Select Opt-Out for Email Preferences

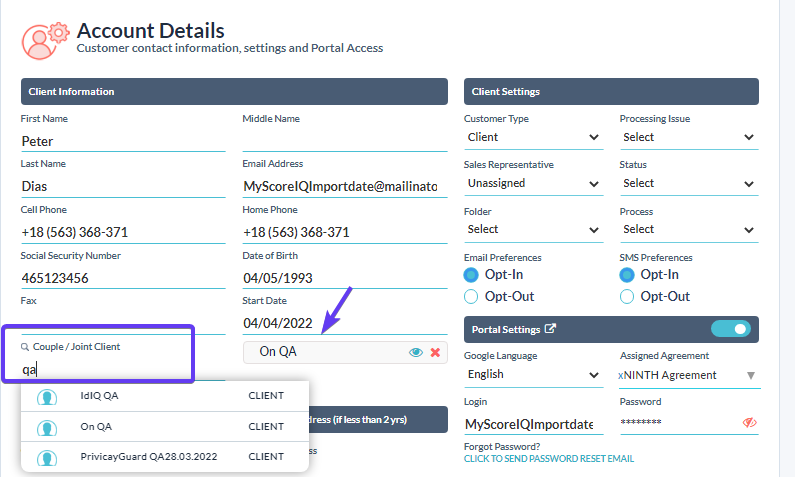(472, 296)
